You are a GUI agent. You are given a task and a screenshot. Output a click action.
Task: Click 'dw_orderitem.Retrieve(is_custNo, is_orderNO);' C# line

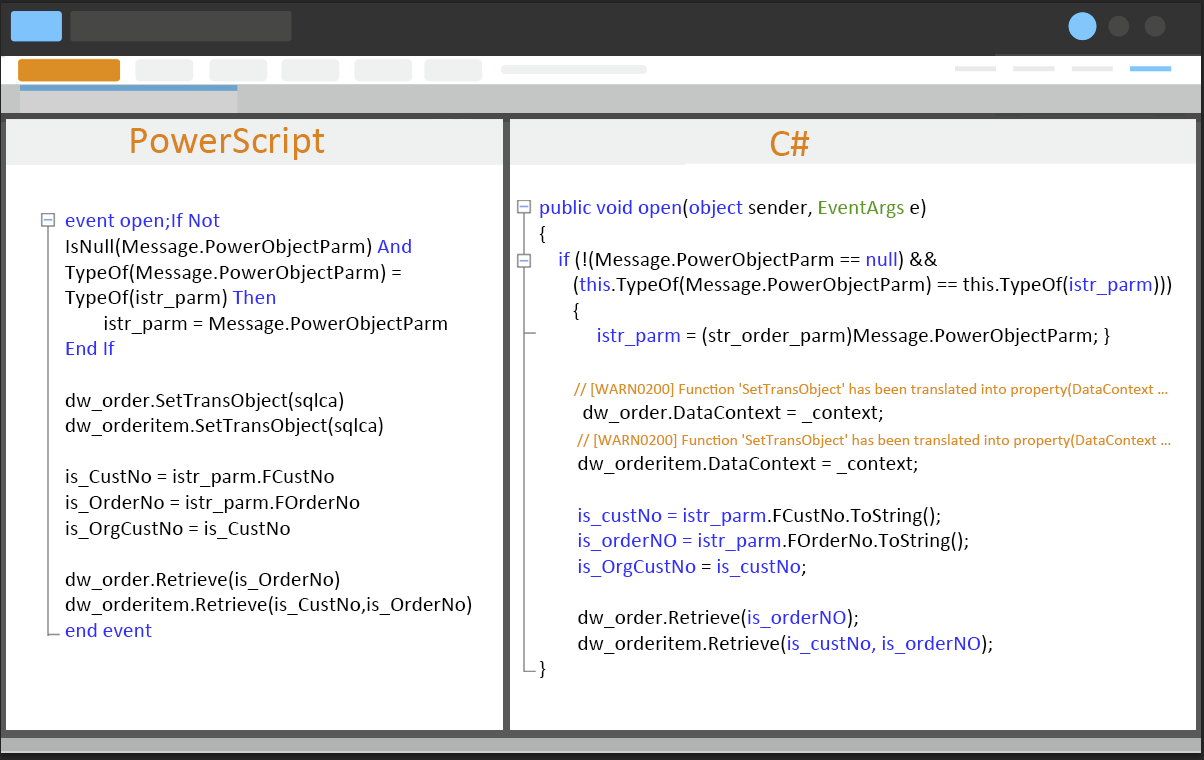click(x=785, y=644)
